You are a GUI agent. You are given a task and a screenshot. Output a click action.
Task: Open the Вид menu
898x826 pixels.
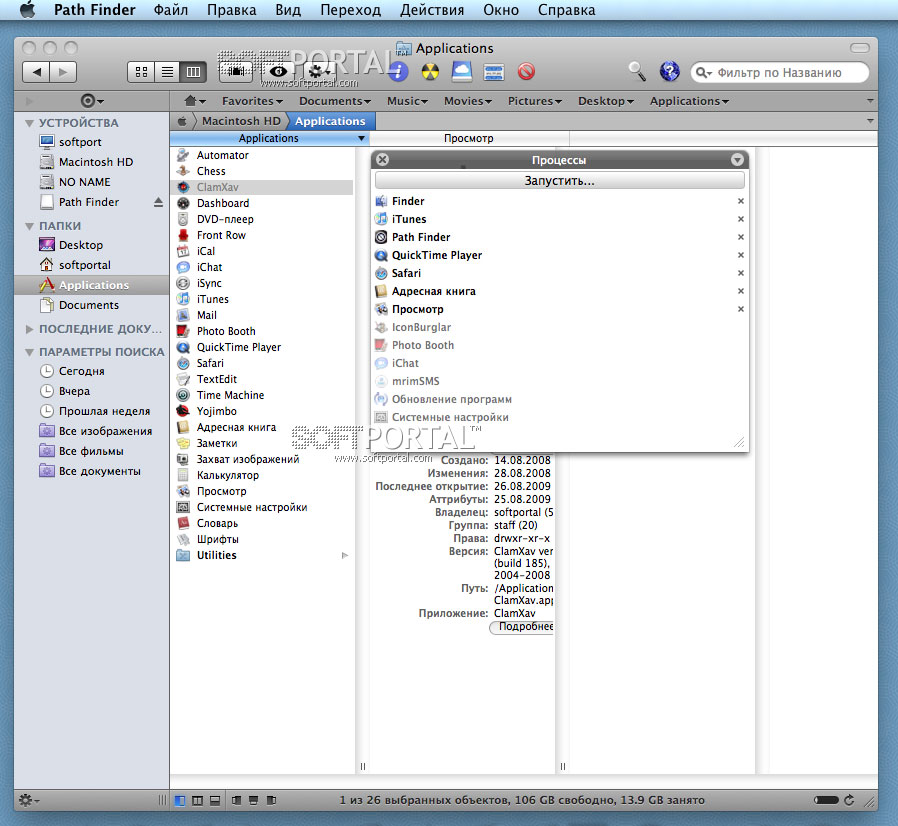pyautogui.click(x=288, y=10)
